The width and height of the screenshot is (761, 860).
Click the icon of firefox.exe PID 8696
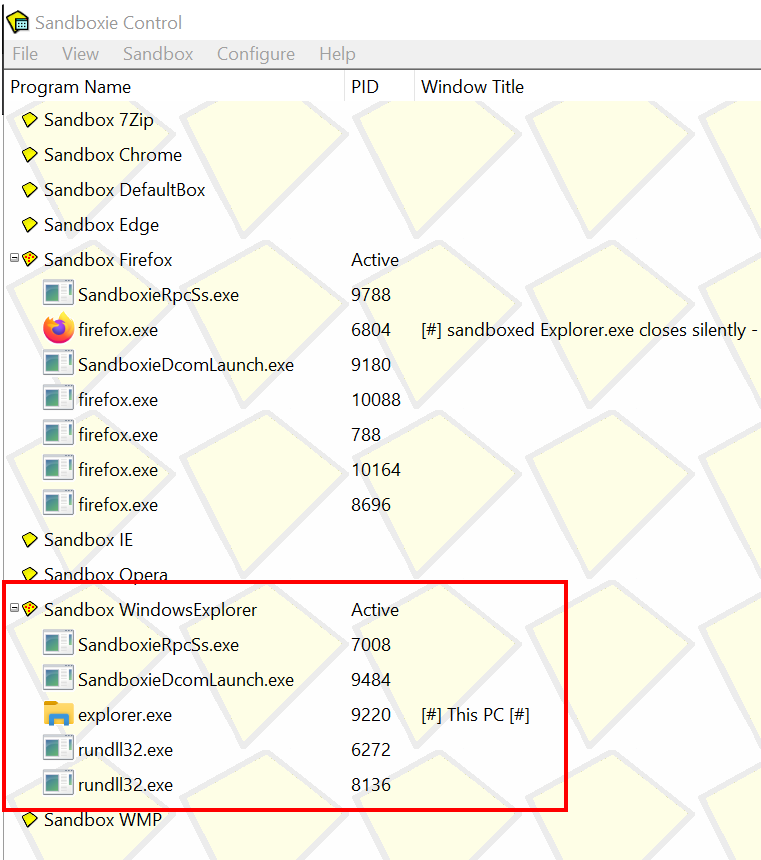pos(58,503)
